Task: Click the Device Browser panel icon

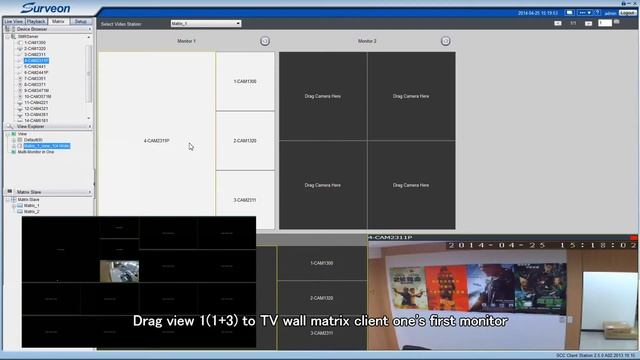Action: pos(7,29)
